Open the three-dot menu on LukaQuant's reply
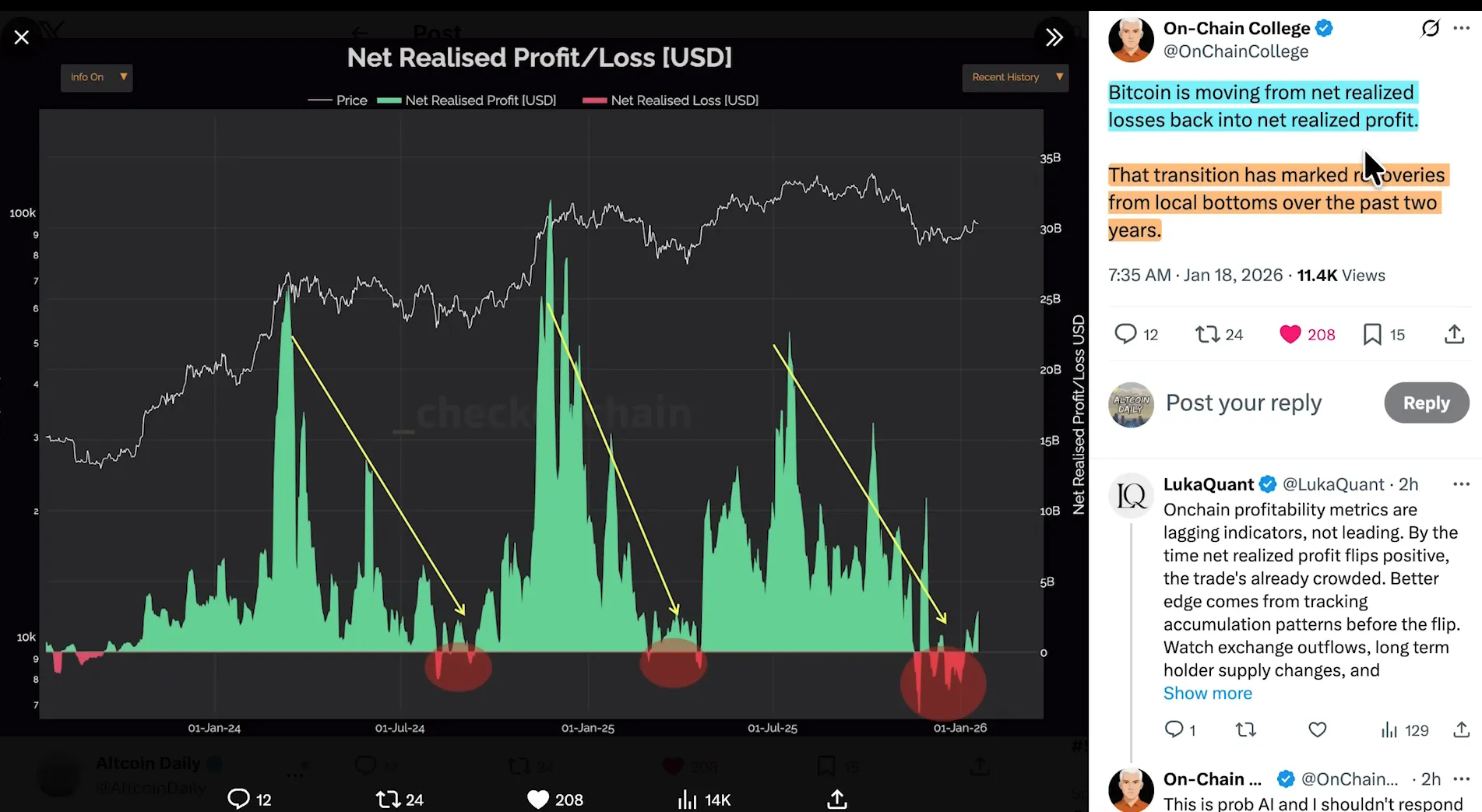 pos(1461,484)
